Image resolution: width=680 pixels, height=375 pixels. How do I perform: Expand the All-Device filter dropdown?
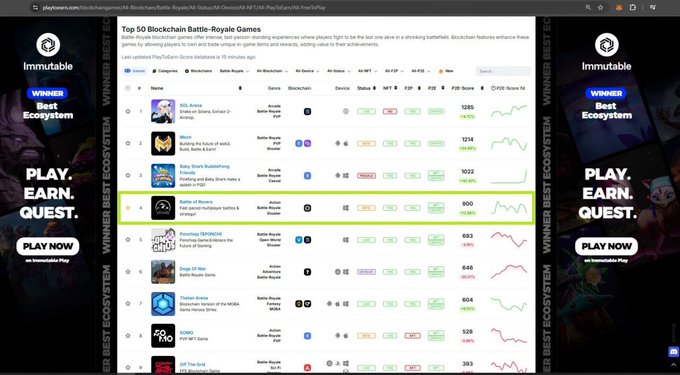(x=307, y=71)
